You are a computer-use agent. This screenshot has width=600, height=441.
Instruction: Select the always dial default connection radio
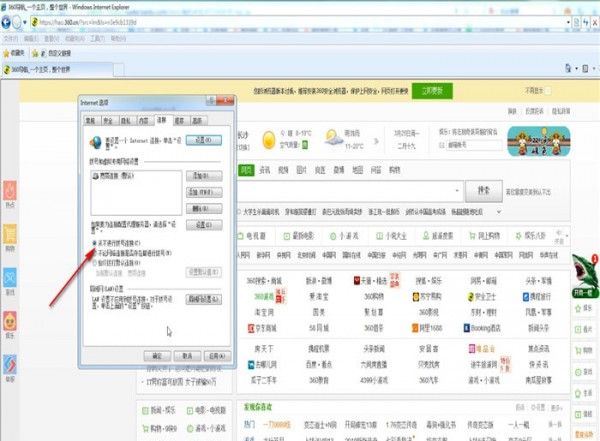95,263
